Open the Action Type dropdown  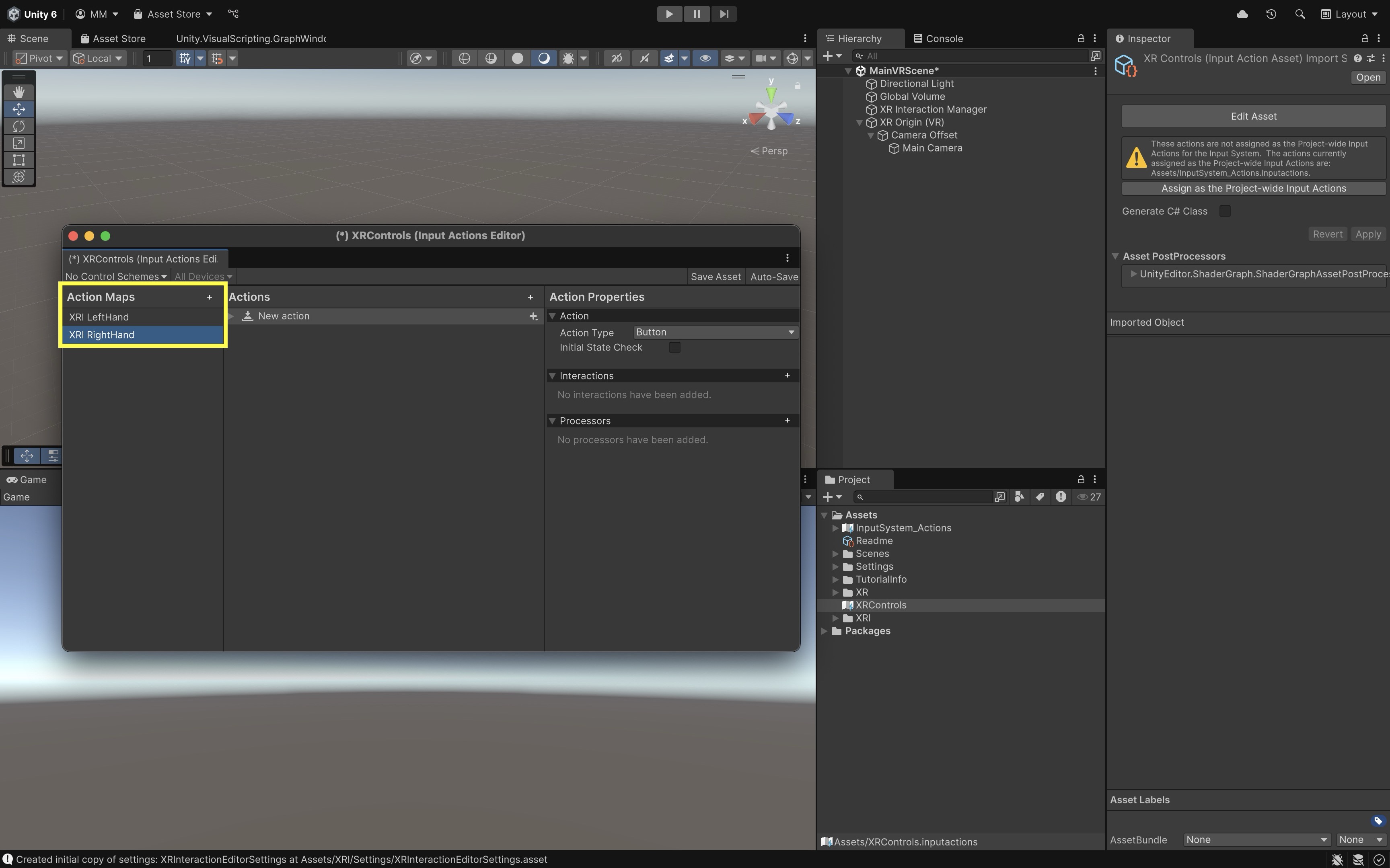tap(715, 332)
